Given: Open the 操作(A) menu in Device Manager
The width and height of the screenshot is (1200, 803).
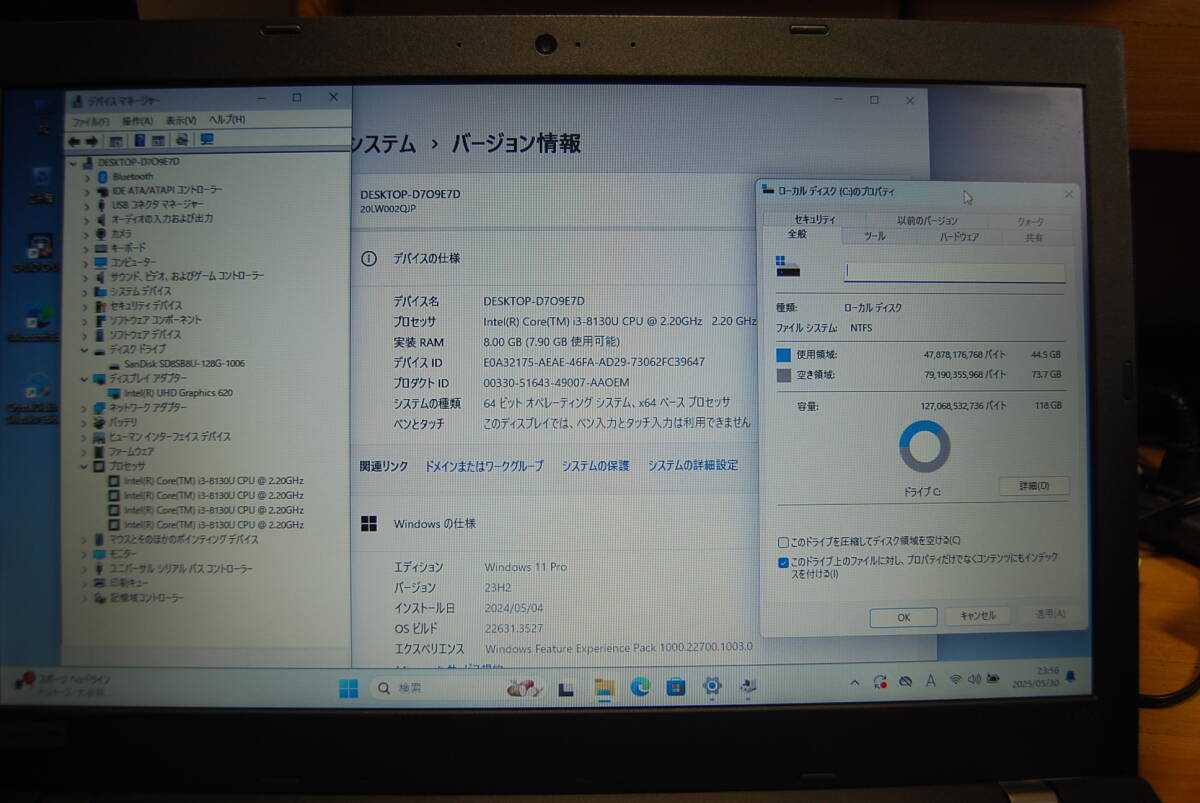Looking at the screenshot, I should [137, 120].
